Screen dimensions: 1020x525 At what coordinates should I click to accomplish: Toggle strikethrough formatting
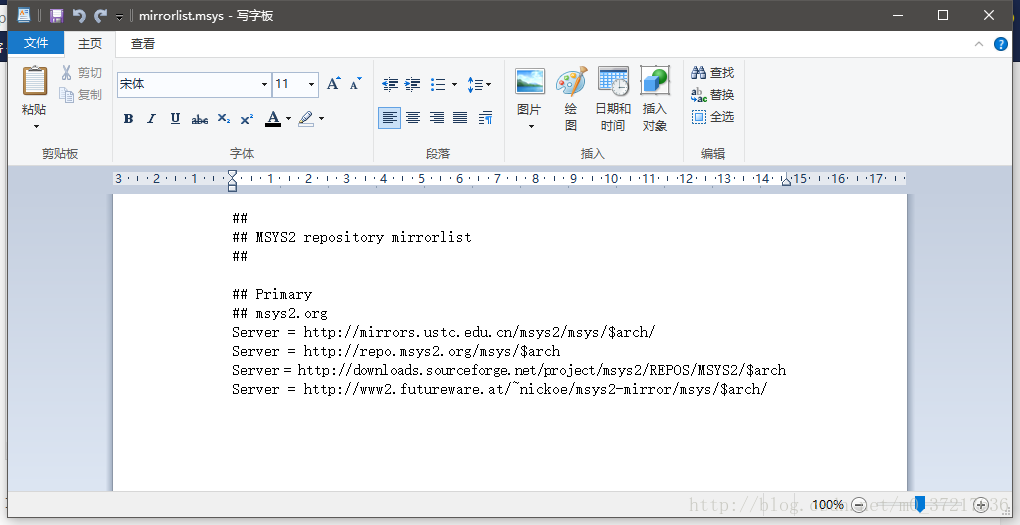pos(200,118)
